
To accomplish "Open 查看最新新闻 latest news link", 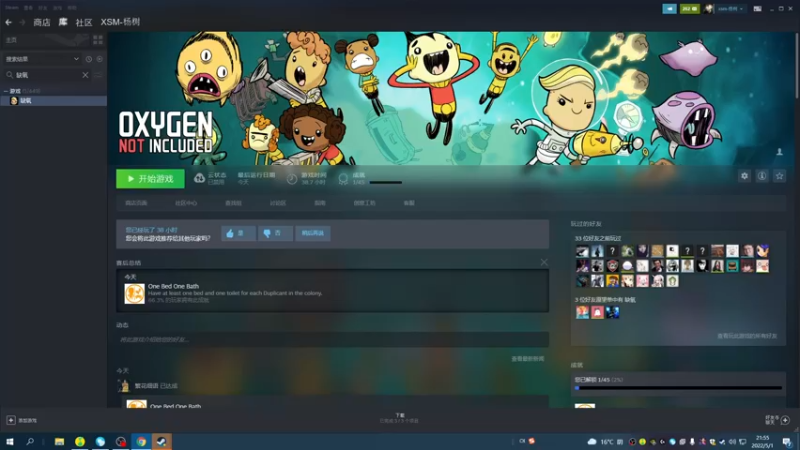I will pyautogui.click(x=528, y=359).
